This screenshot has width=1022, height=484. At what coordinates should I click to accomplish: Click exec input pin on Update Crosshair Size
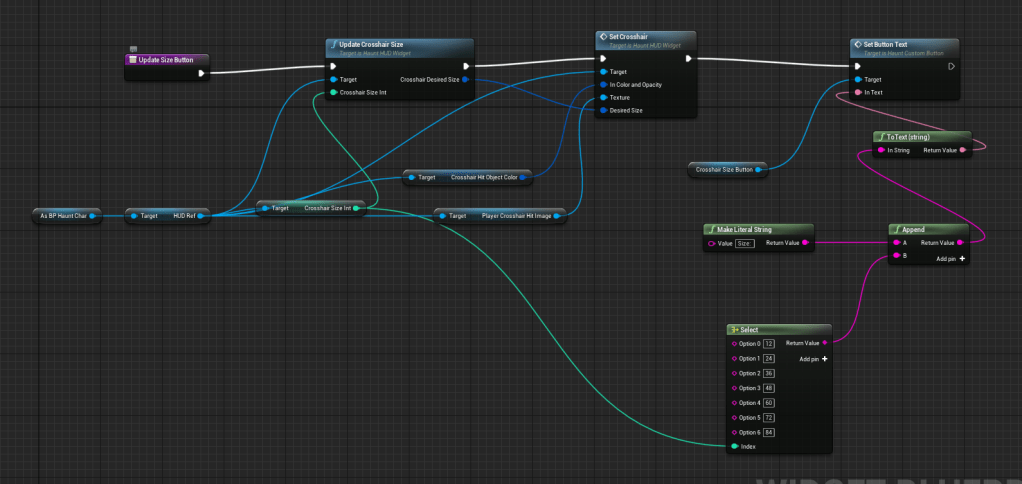(x=333, y=66)
